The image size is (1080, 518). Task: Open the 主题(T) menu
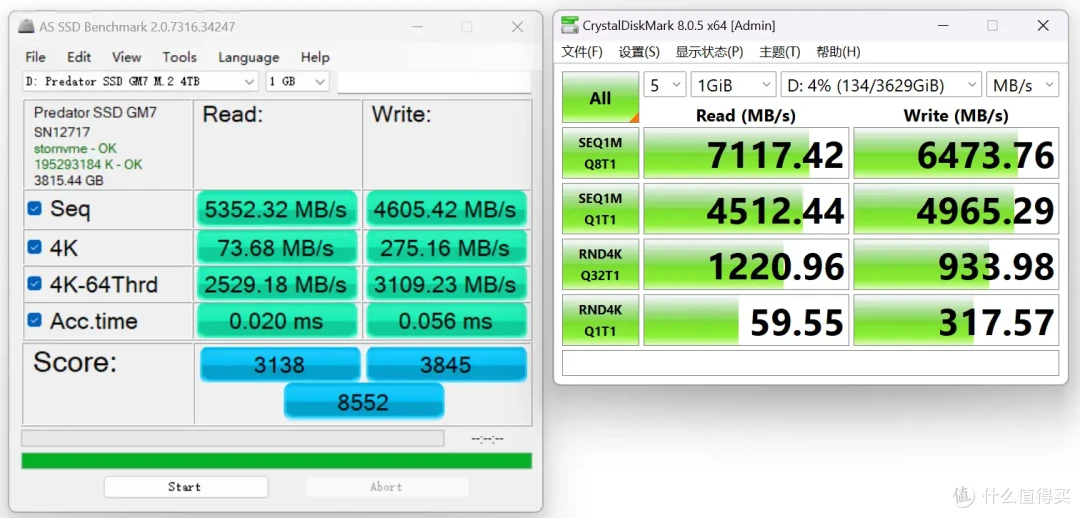coord(780,52)
